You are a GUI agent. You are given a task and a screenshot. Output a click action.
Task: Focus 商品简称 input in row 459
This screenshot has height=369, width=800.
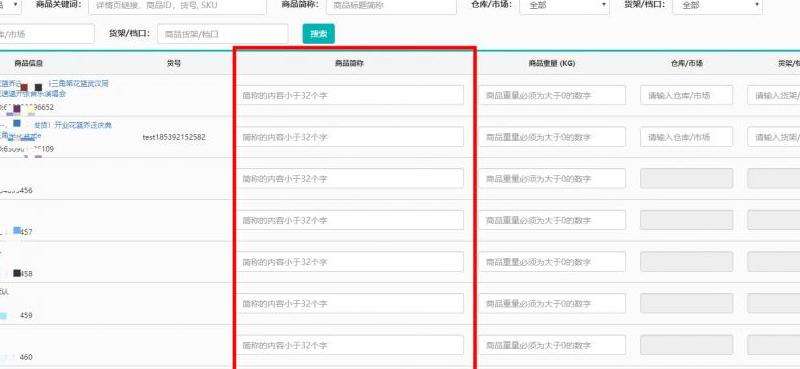350,304
